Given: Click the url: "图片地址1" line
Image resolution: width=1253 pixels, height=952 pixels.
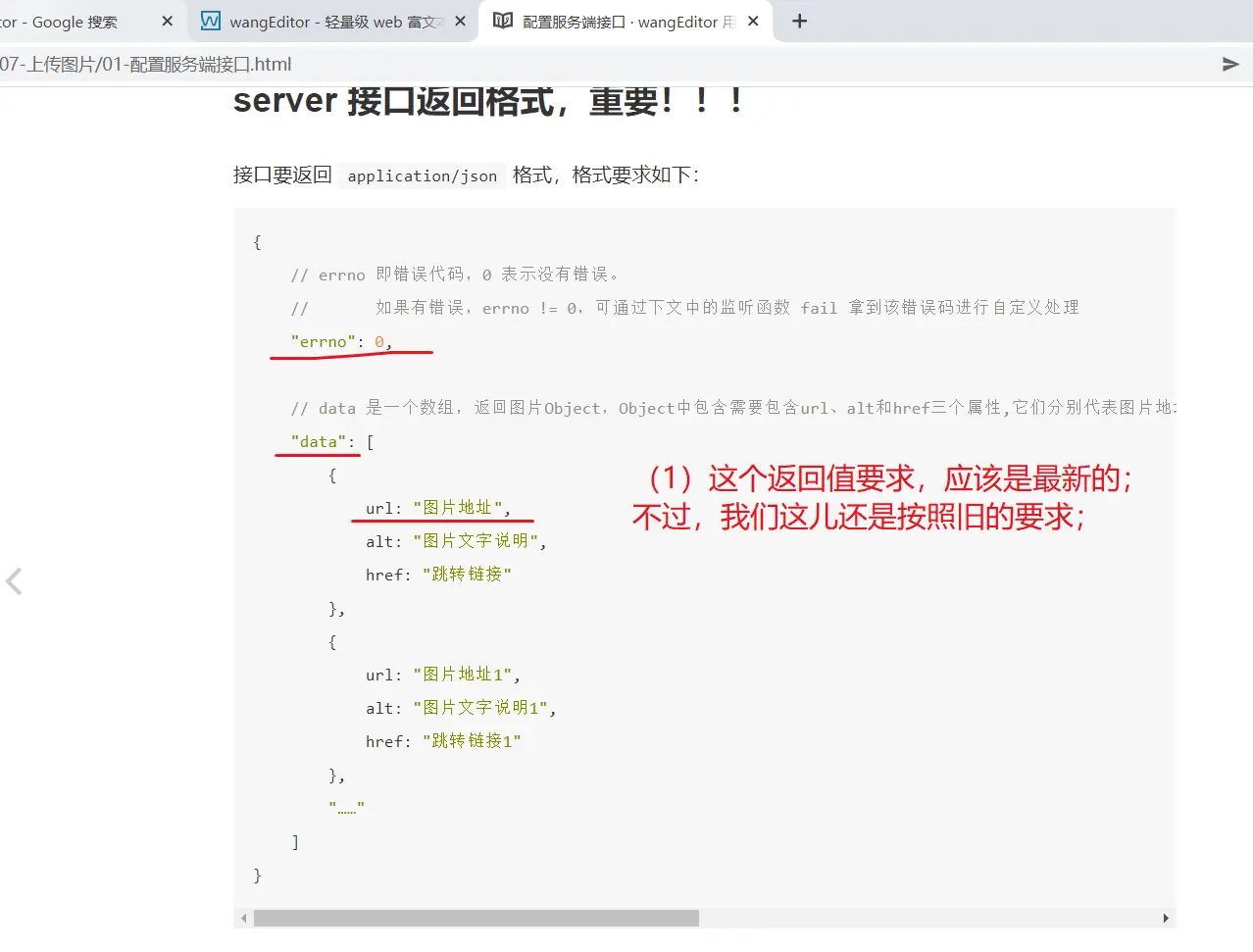Looking at the screenshot, I should [x=443, y=675].
